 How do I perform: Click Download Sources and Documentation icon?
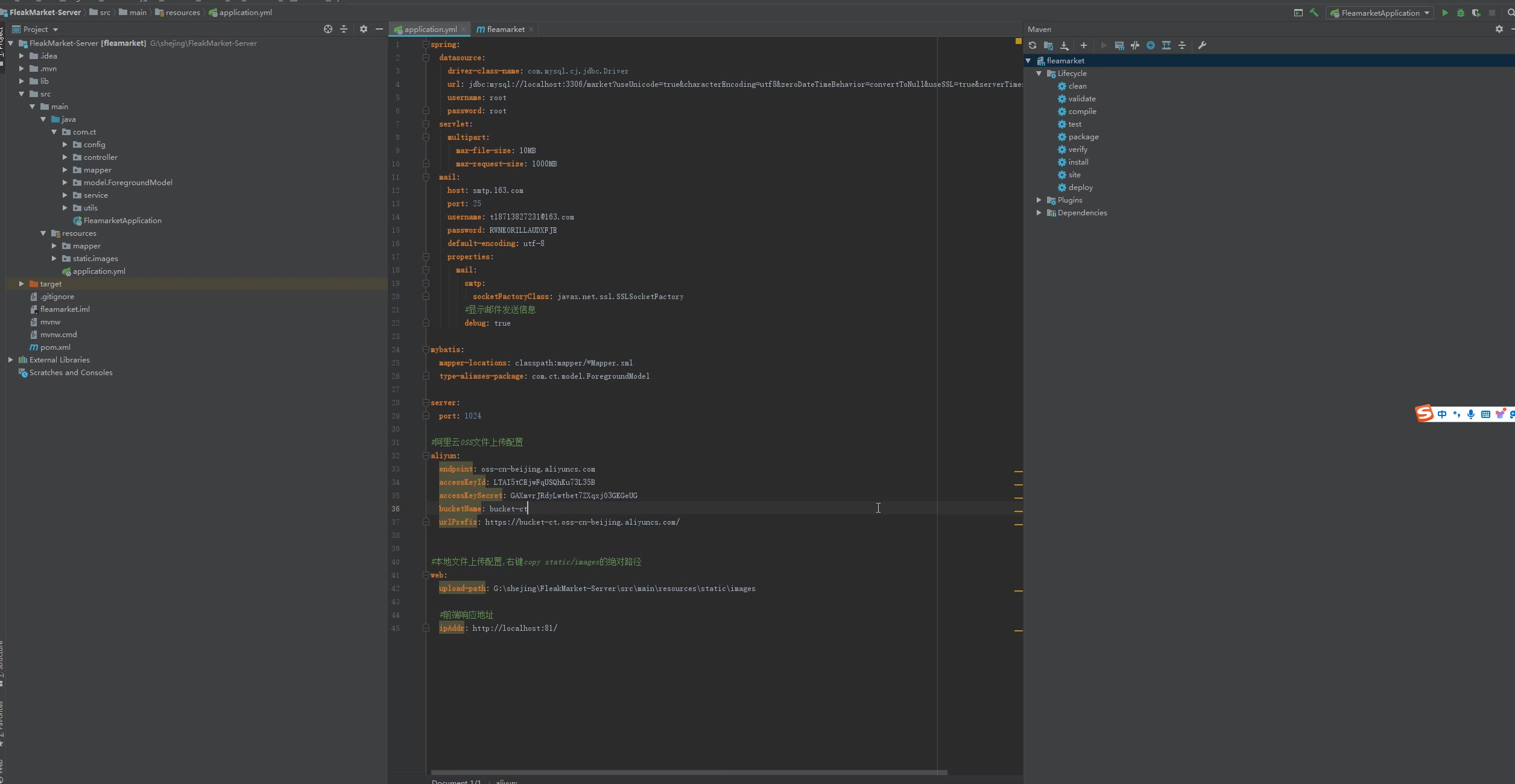click(x=1064, y=45)
